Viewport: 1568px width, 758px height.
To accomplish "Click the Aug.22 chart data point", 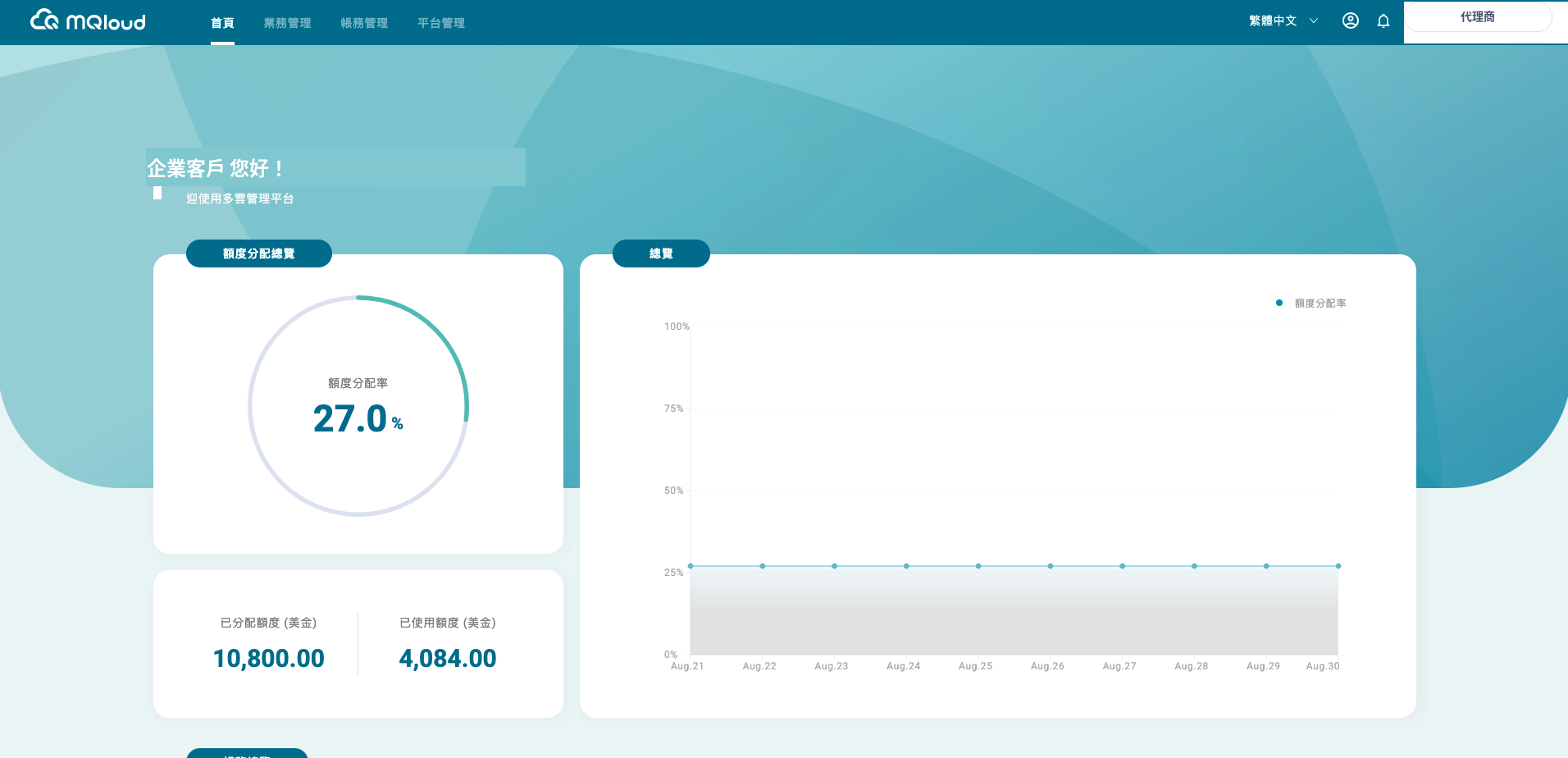I will click(763, 566).
